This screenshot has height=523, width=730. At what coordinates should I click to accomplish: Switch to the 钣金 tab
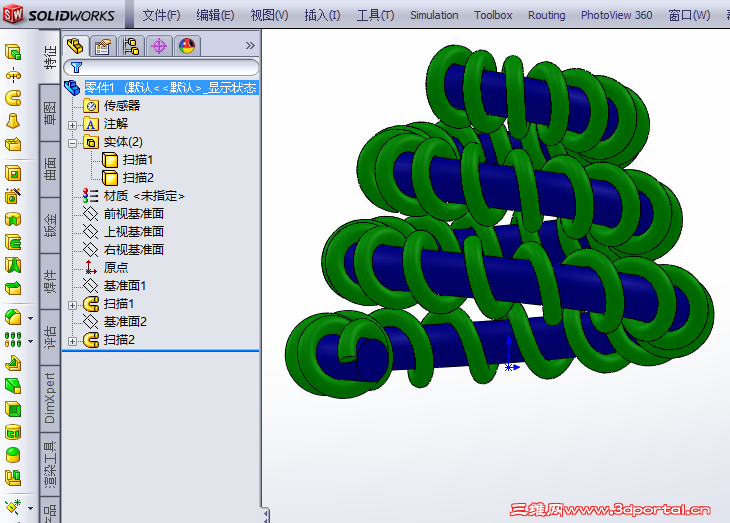[50, 225]
